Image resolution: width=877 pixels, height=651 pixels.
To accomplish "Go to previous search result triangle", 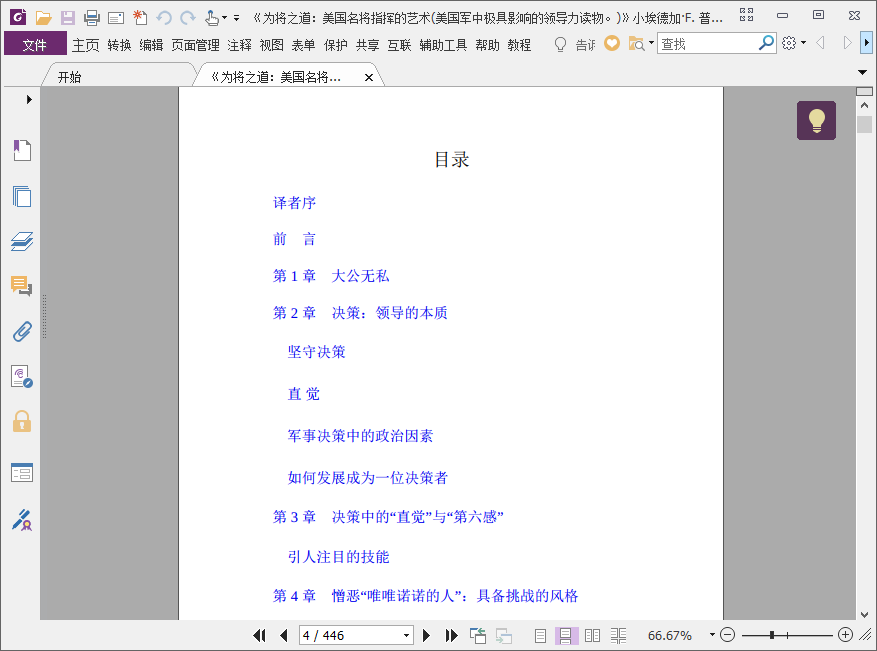I will pyautogui.click(x=821, y=43).
